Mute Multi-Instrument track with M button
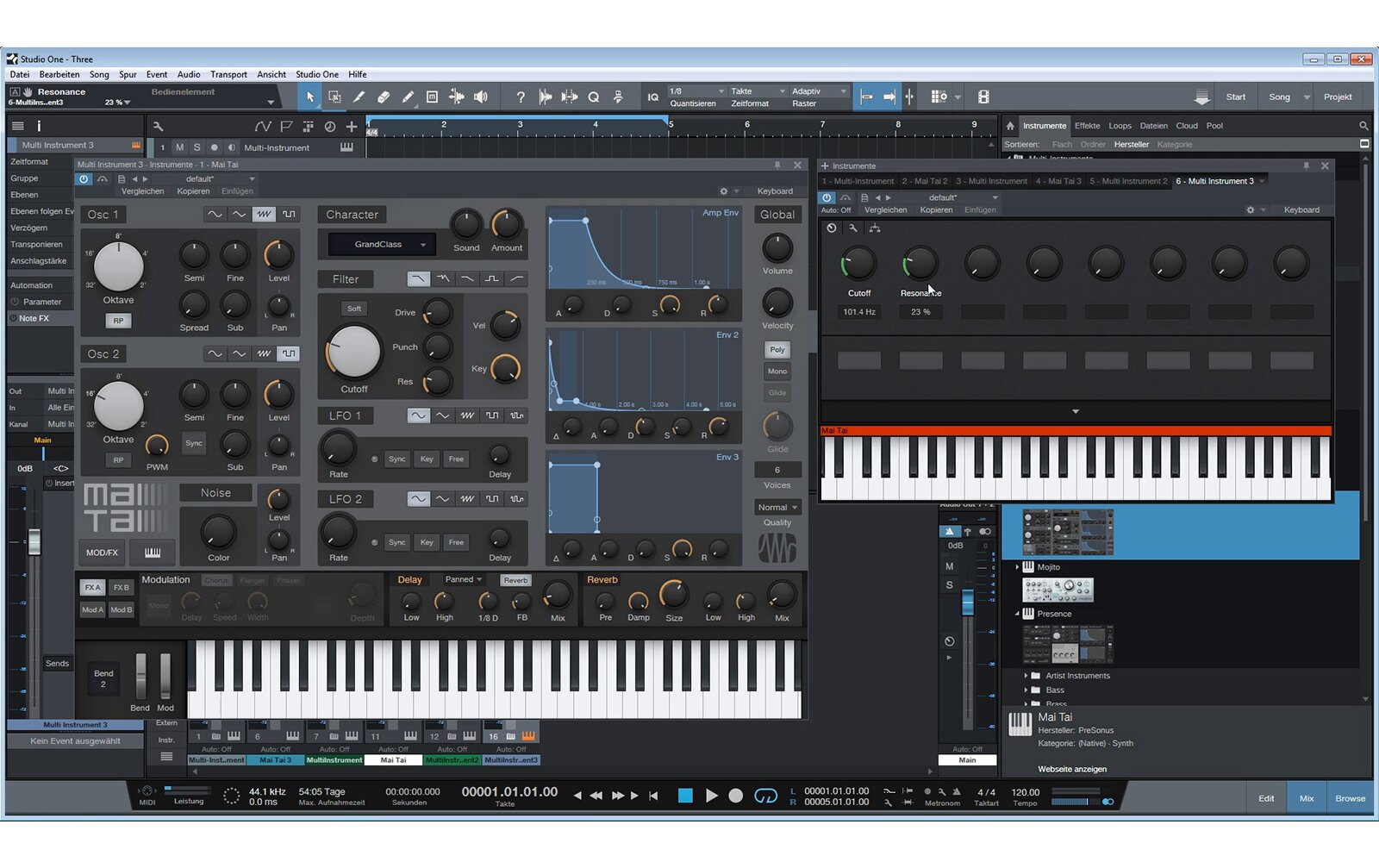 click(x=179, y=147)
